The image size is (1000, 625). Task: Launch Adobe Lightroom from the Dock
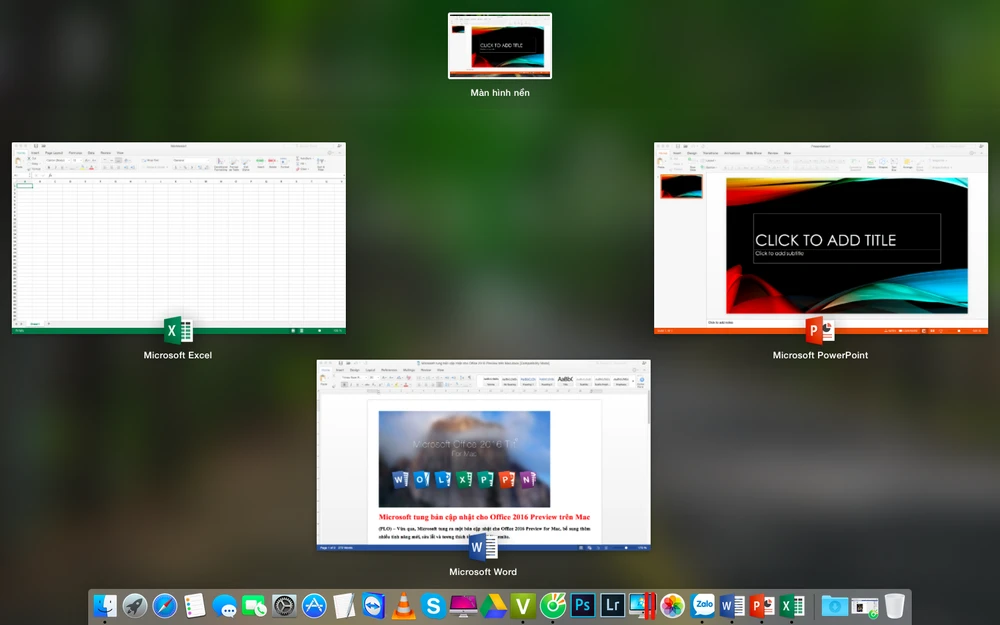tap(614, 605)
